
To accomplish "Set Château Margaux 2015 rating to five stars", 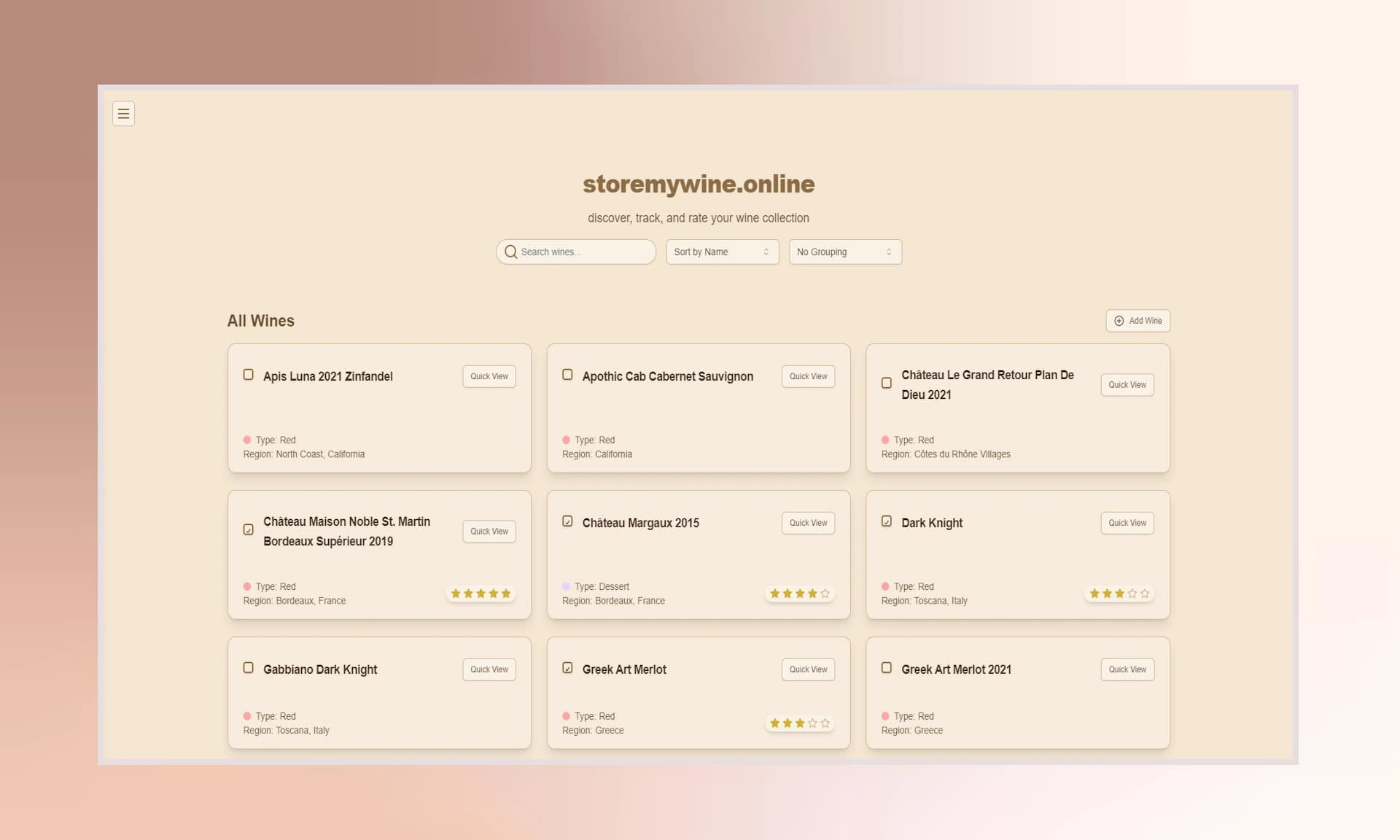I will pos(825,594).
